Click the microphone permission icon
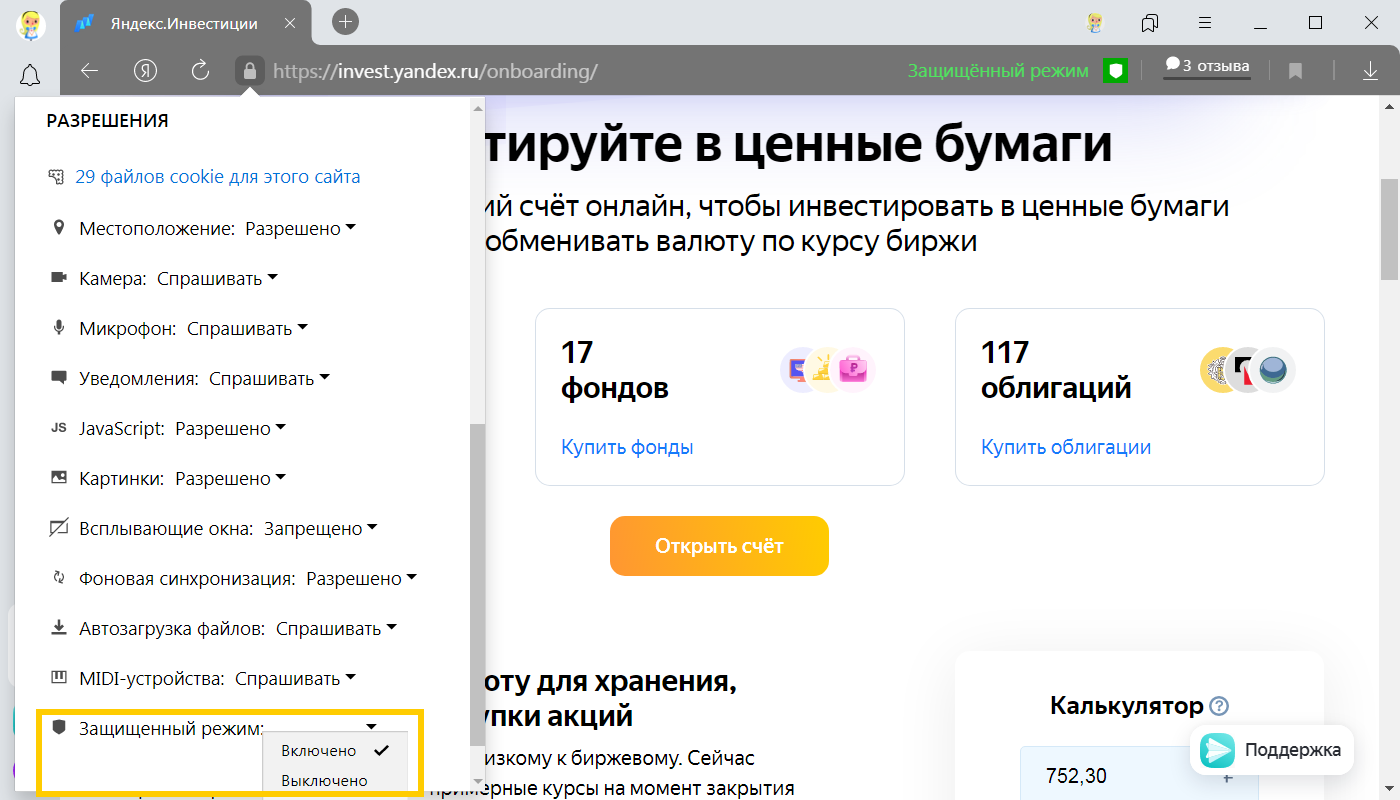Viewport: 1400px width, 800px height. [58, 328]
